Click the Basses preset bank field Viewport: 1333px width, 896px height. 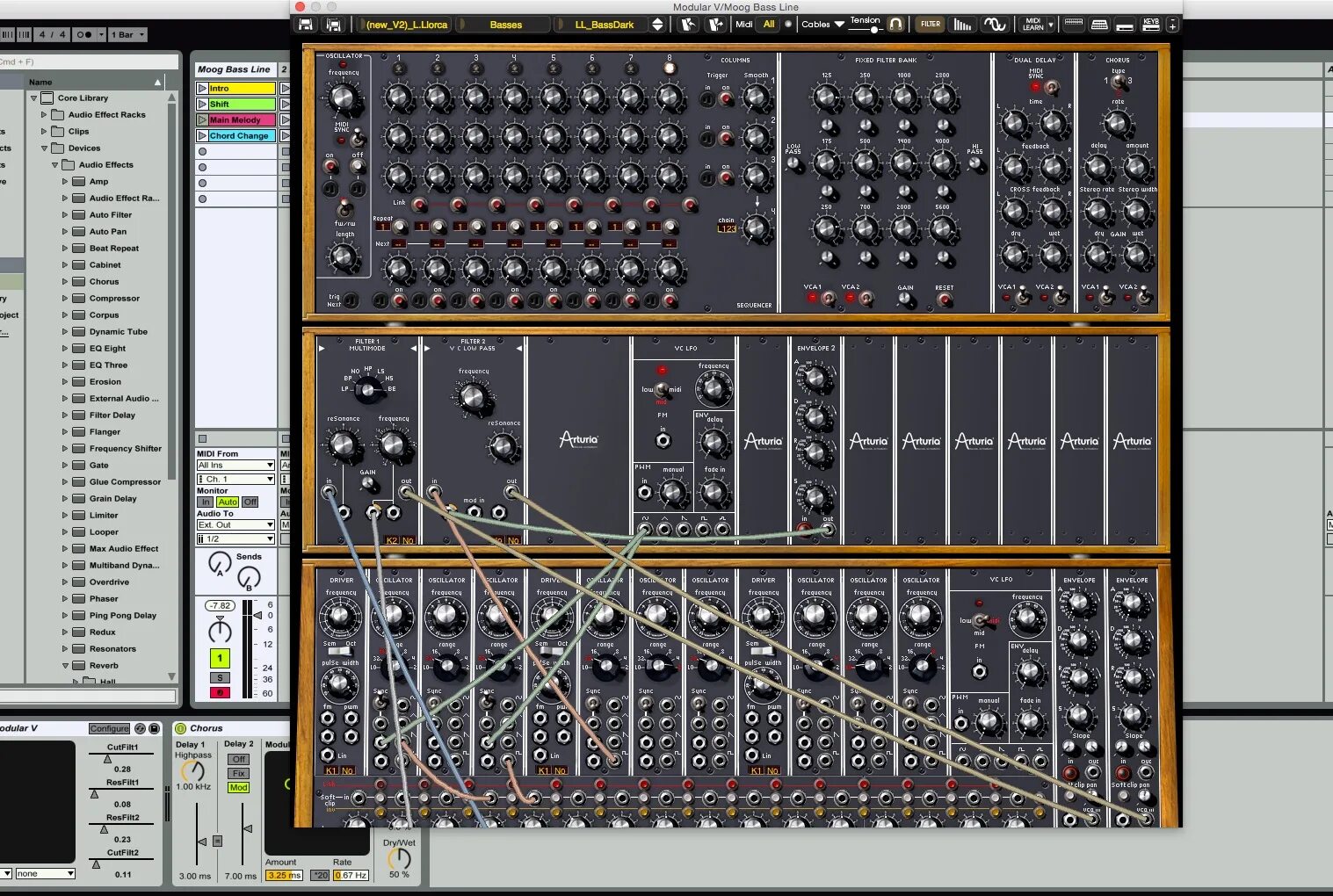[x=505, y=25]
